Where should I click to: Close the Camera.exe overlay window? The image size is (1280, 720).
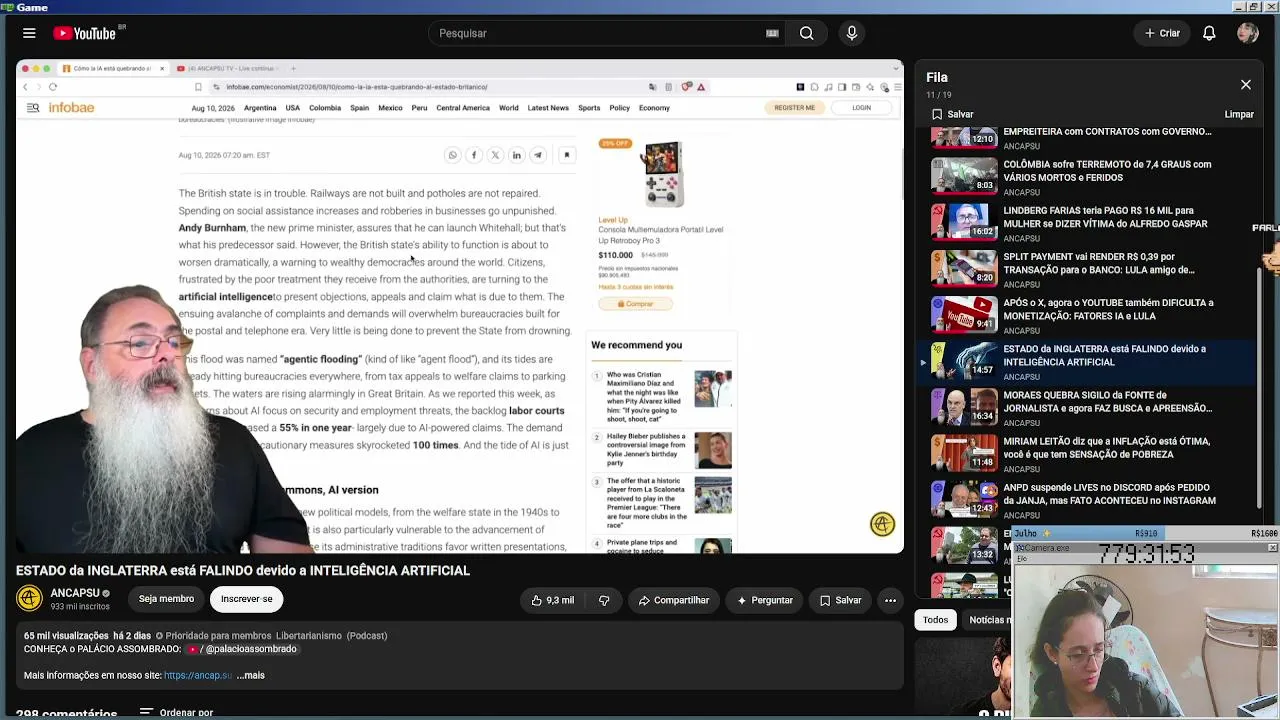click(x=1272, y=548)
